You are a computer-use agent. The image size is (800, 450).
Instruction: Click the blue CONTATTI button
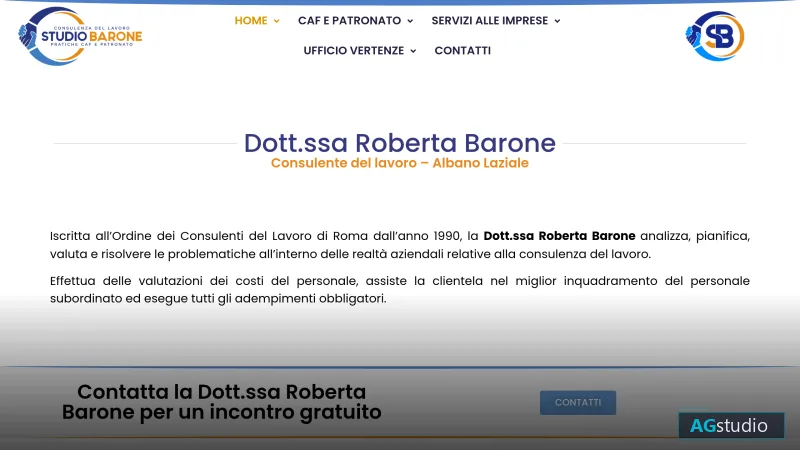(x=578, y=403)
